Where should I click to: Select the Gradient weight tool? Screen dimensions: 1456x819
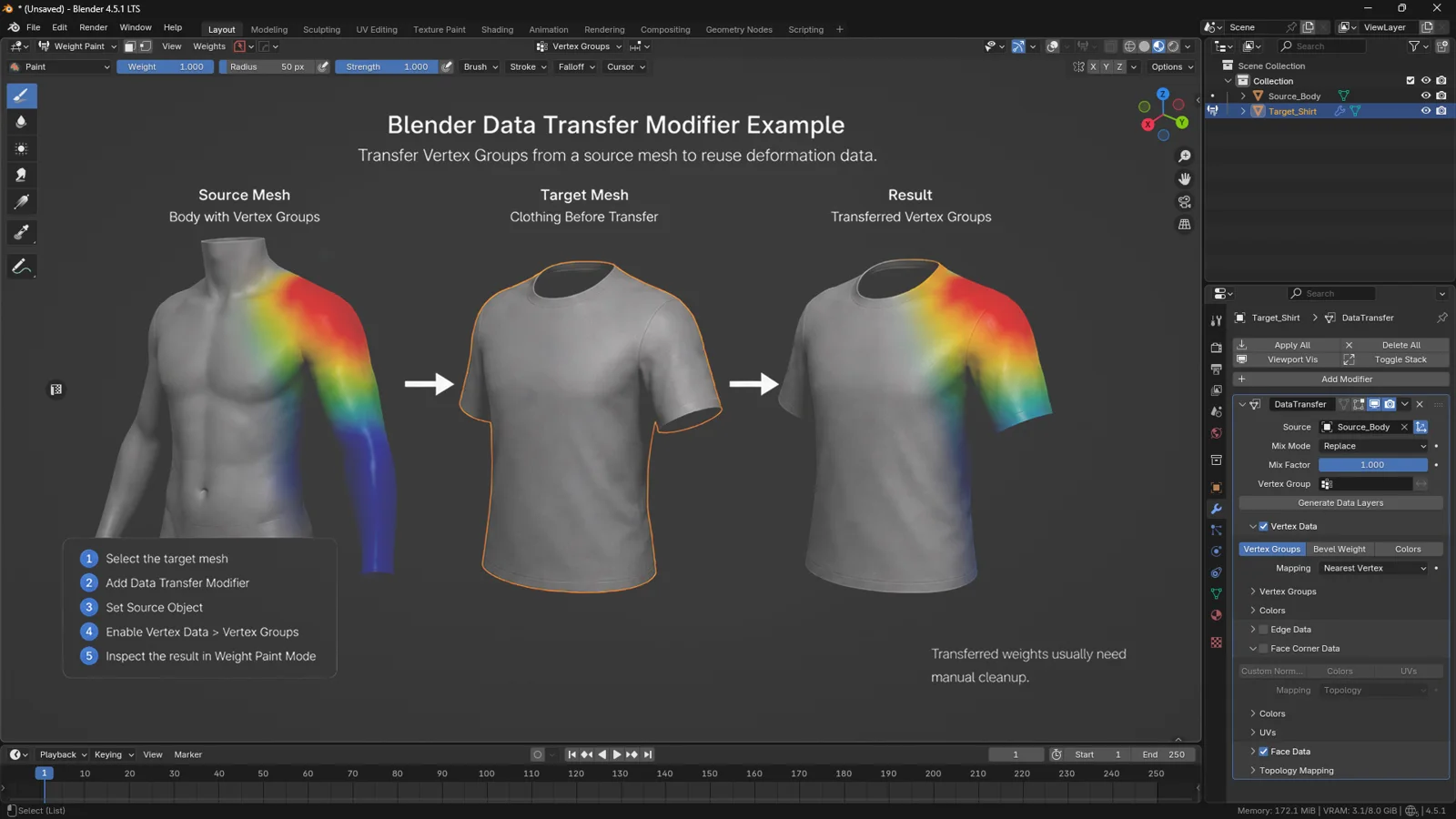22,203
